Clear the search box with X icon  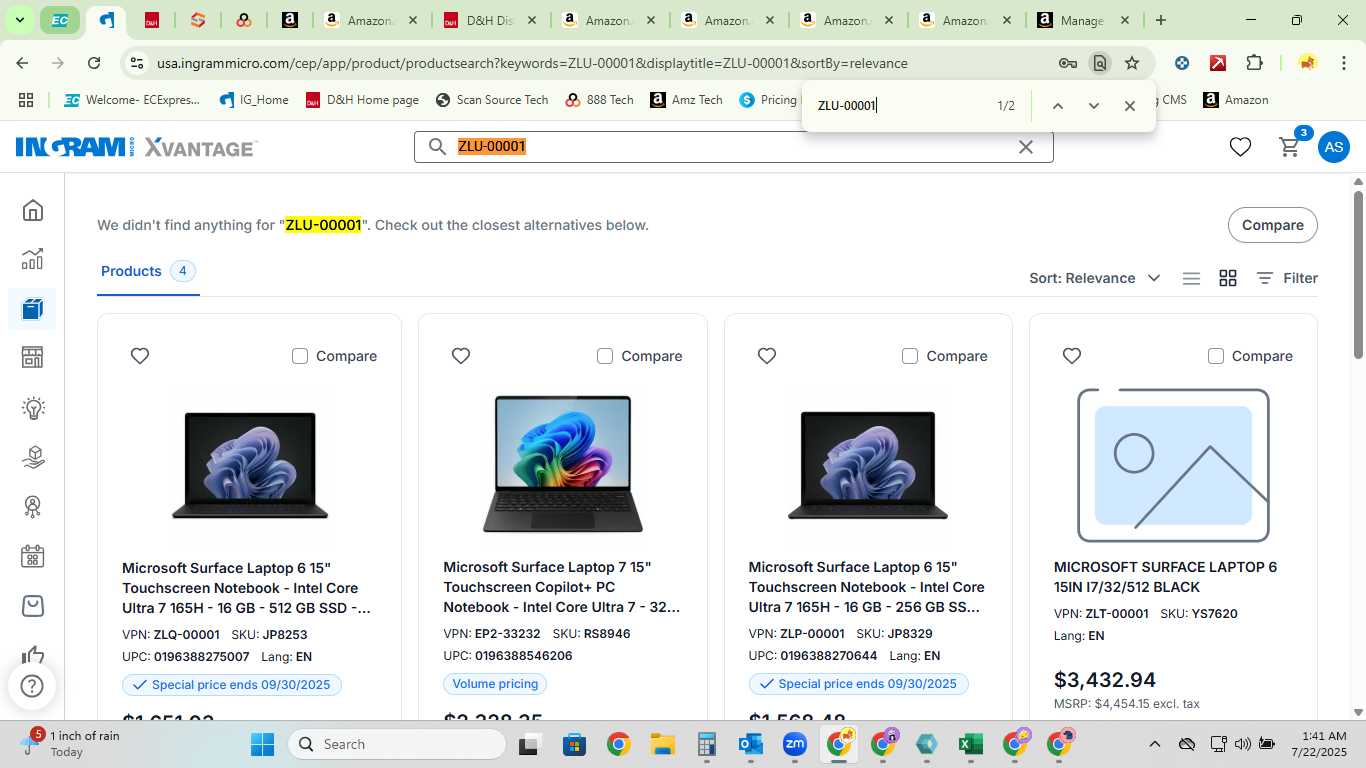tap(1026, 147)
